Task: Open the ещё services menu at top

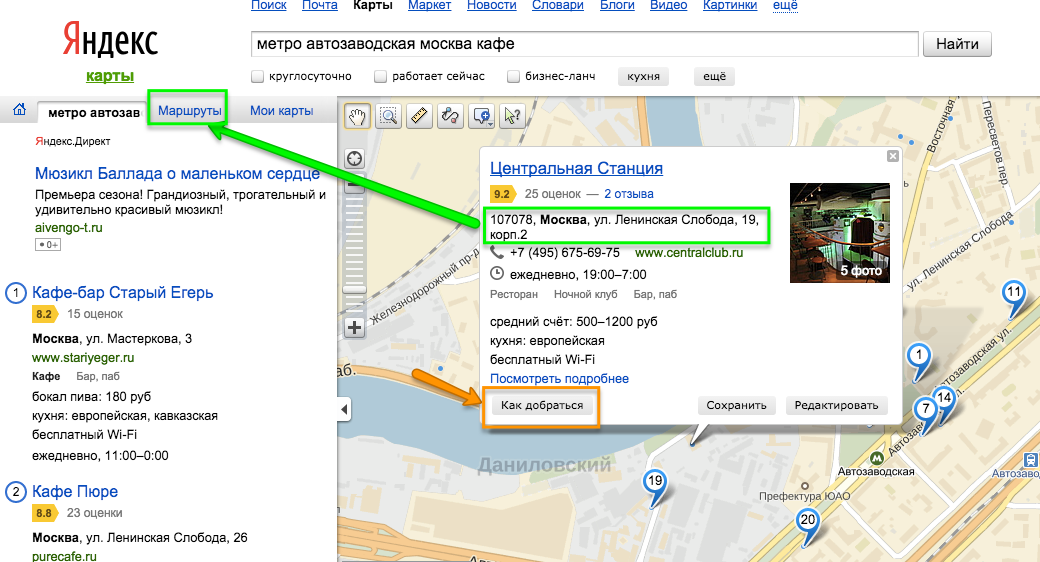Action: point(785,5)
